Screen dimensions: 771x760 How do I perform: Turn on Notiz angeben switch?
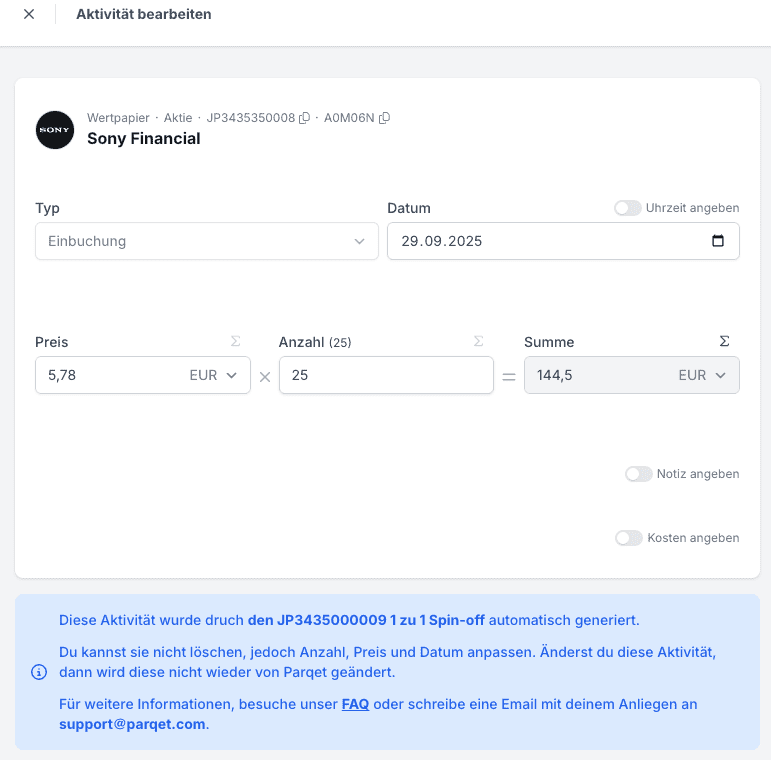pos(638,474)
